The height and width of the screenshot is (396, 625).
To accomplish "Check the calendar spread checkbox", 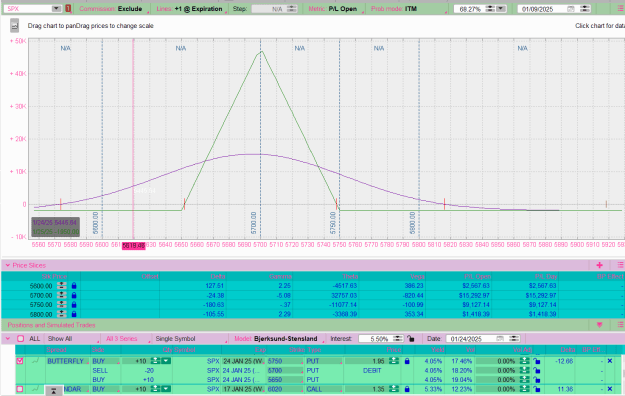I will (20, 389).
